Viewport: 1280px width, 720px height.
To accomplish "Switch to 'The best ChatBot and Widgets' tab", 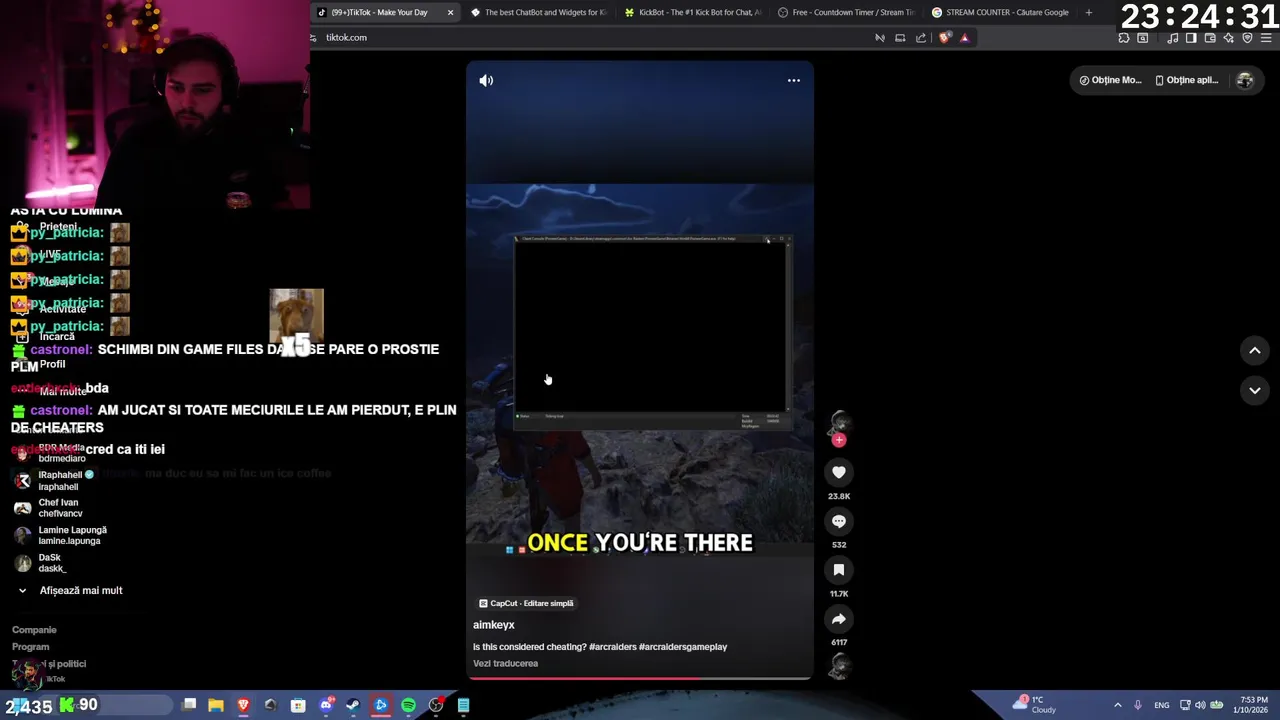I will (x=538, y=13).
